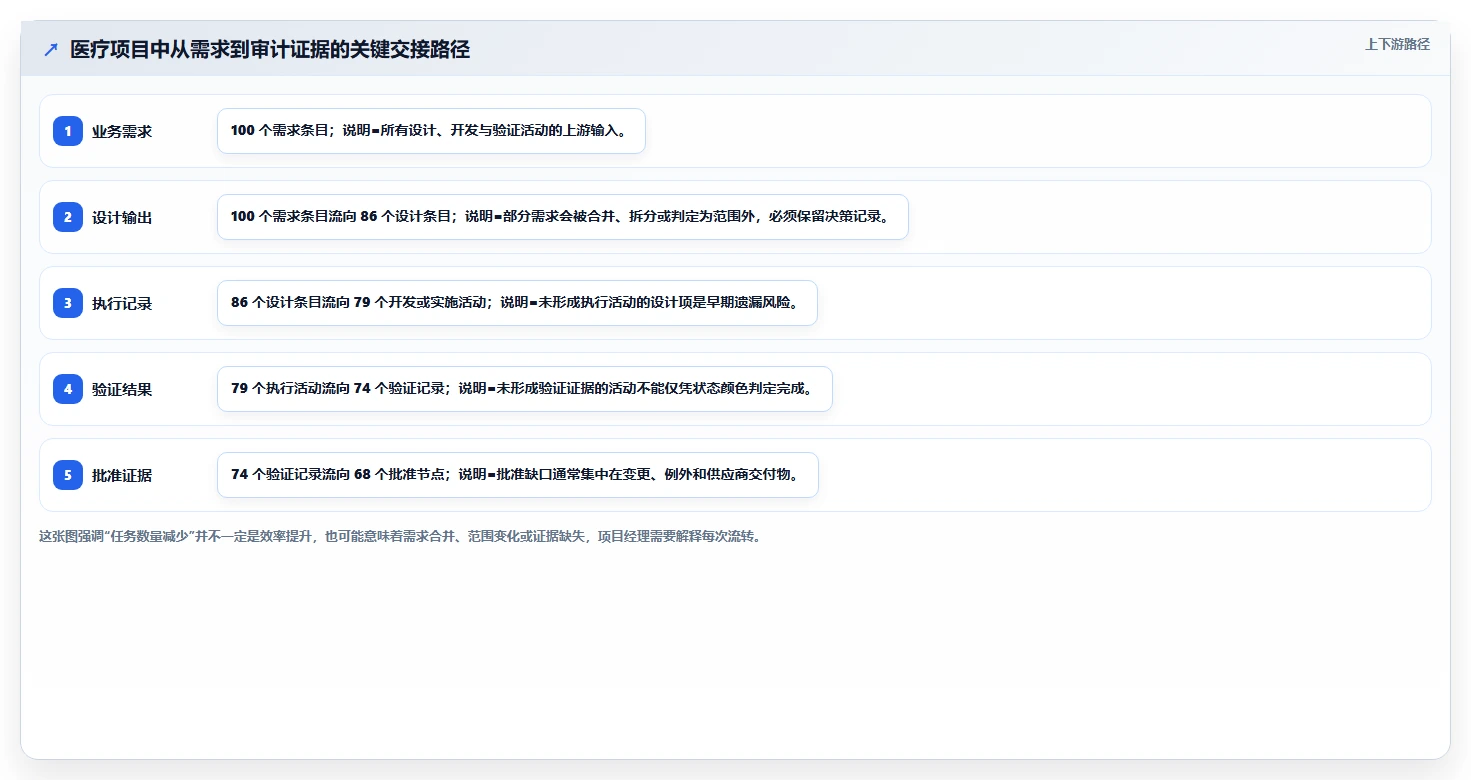Click the step 1 number badge

(x=68, y=131)
